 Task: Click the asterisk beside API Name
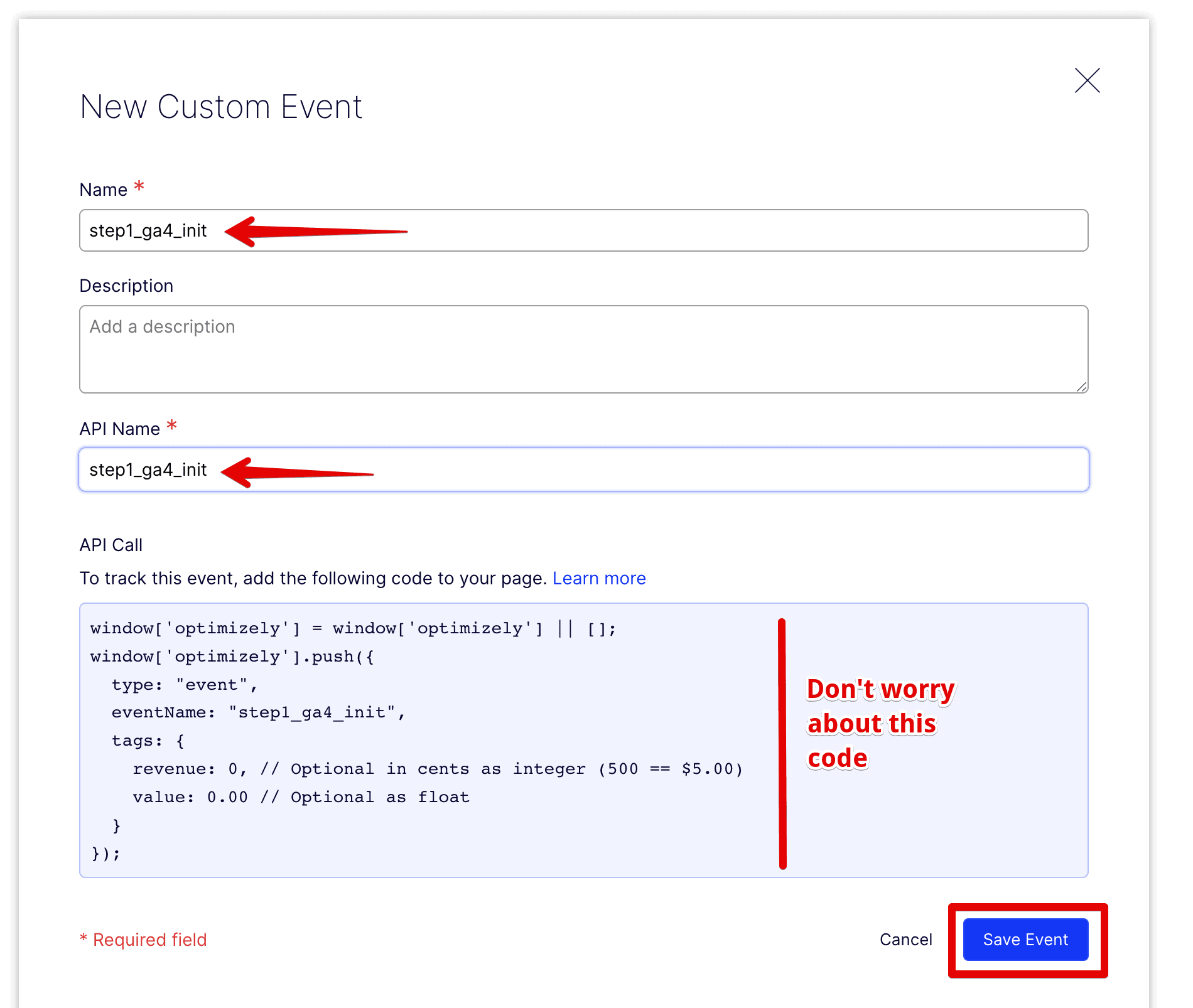point(172,425)
